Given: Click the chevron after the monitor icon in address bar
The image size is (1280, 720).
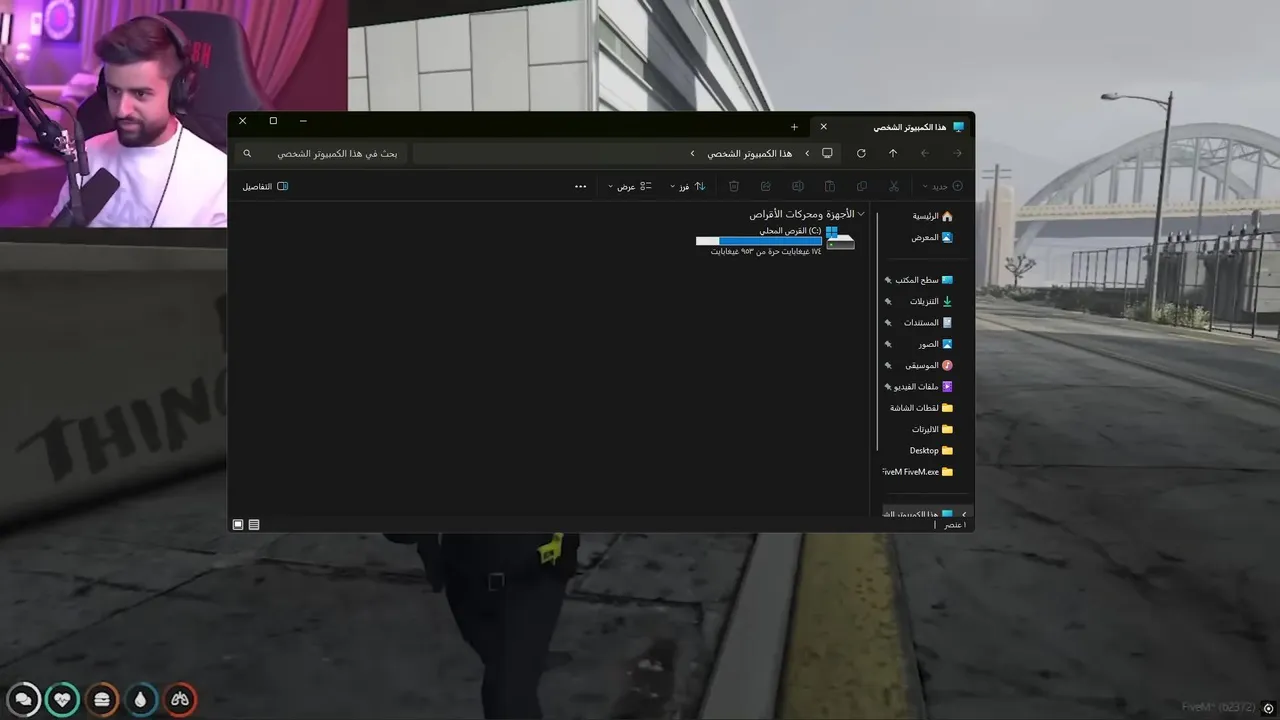Looking at the screenshot, I should tap(807, 153).
